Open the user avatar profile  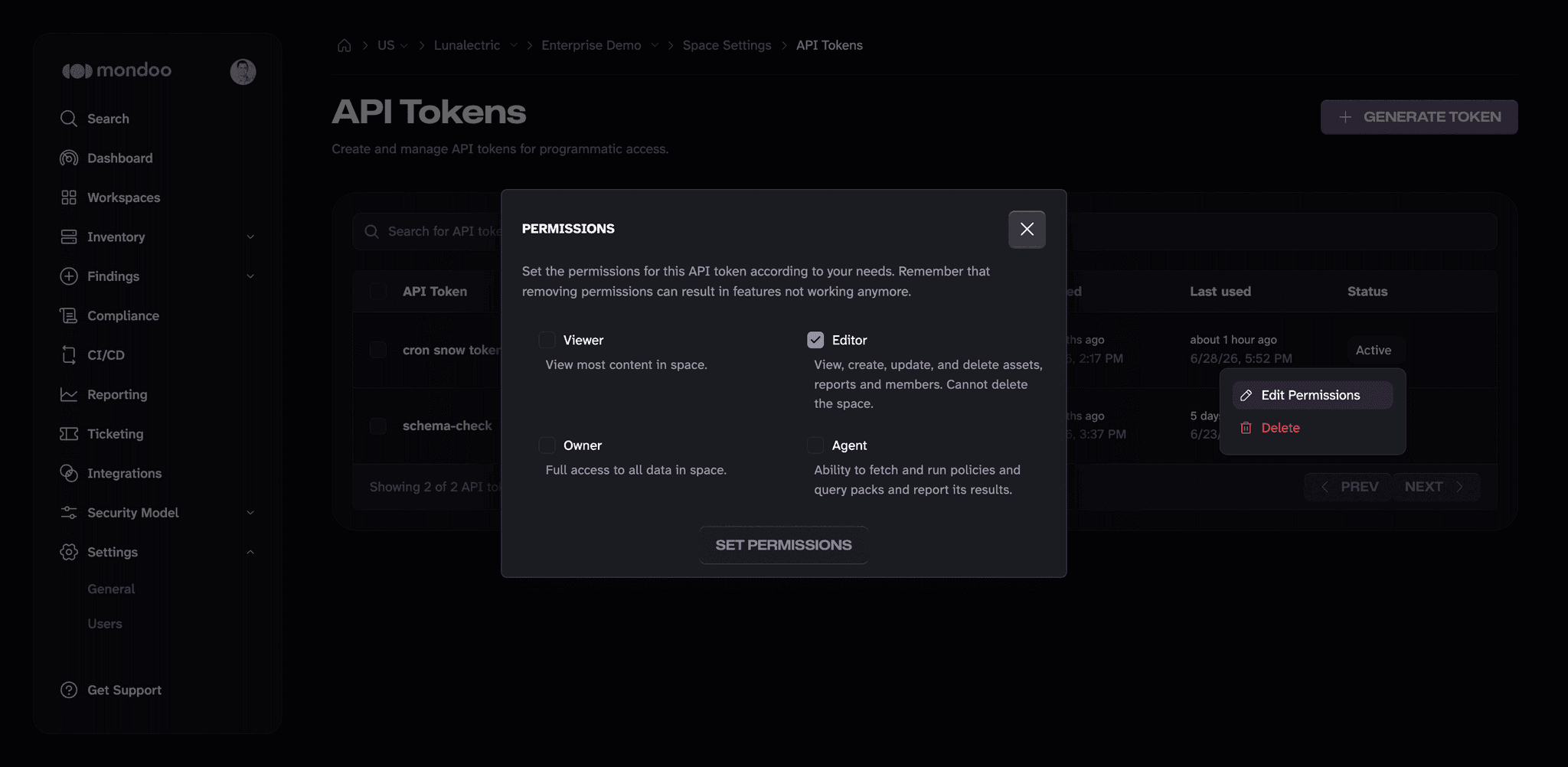pyautogui.click(x=243, y=72)
